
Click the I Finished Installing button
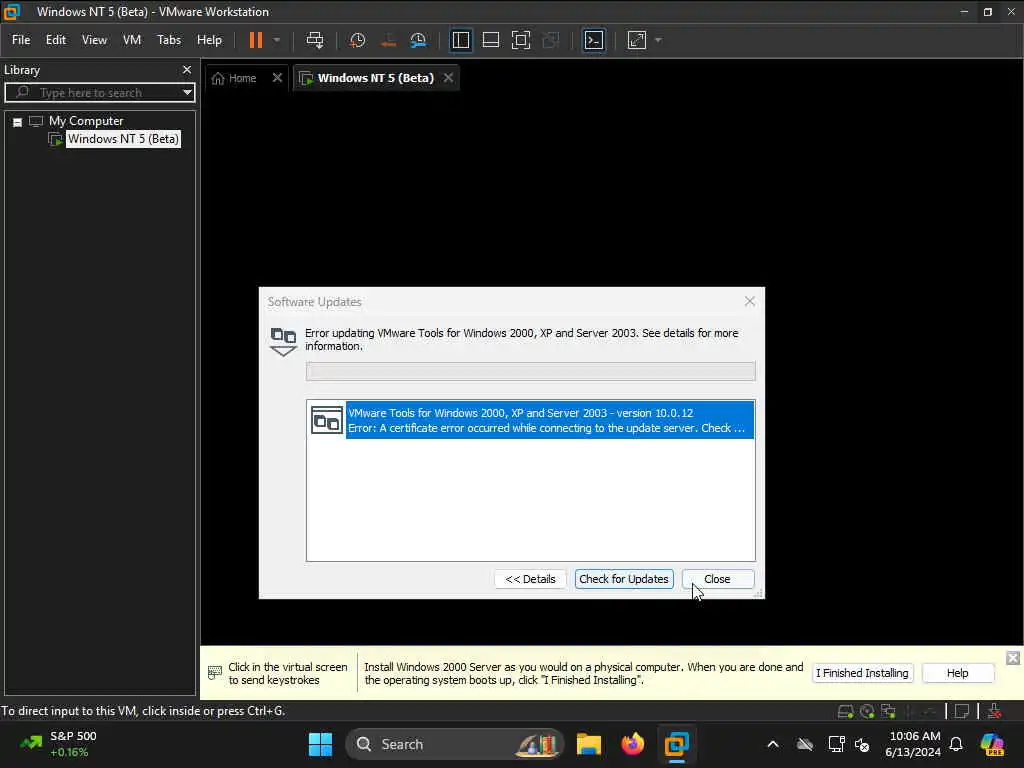tap(862, 673)
